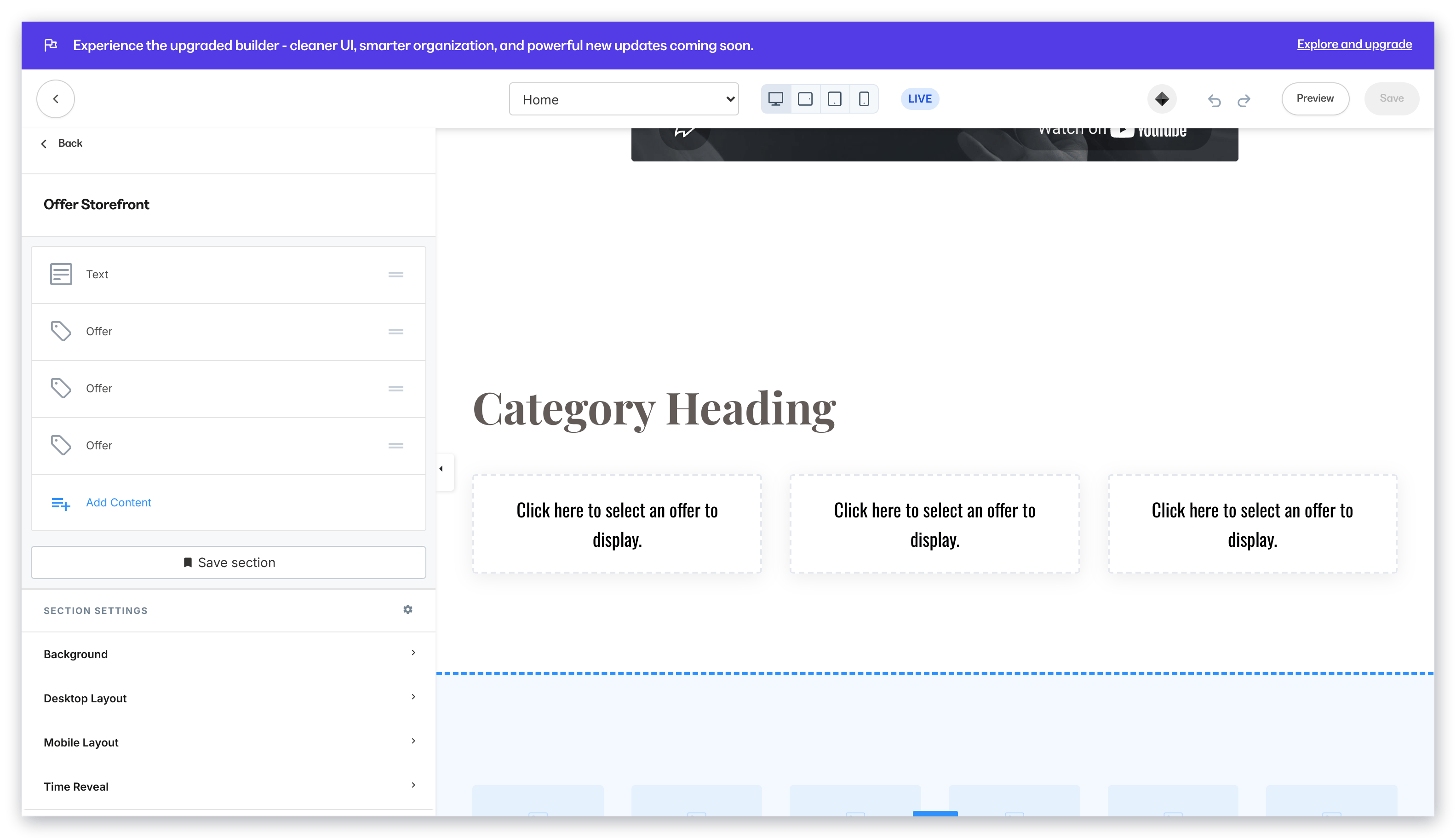
Task: Click the first Offer drag handle
Action: (x=396, y=332)
